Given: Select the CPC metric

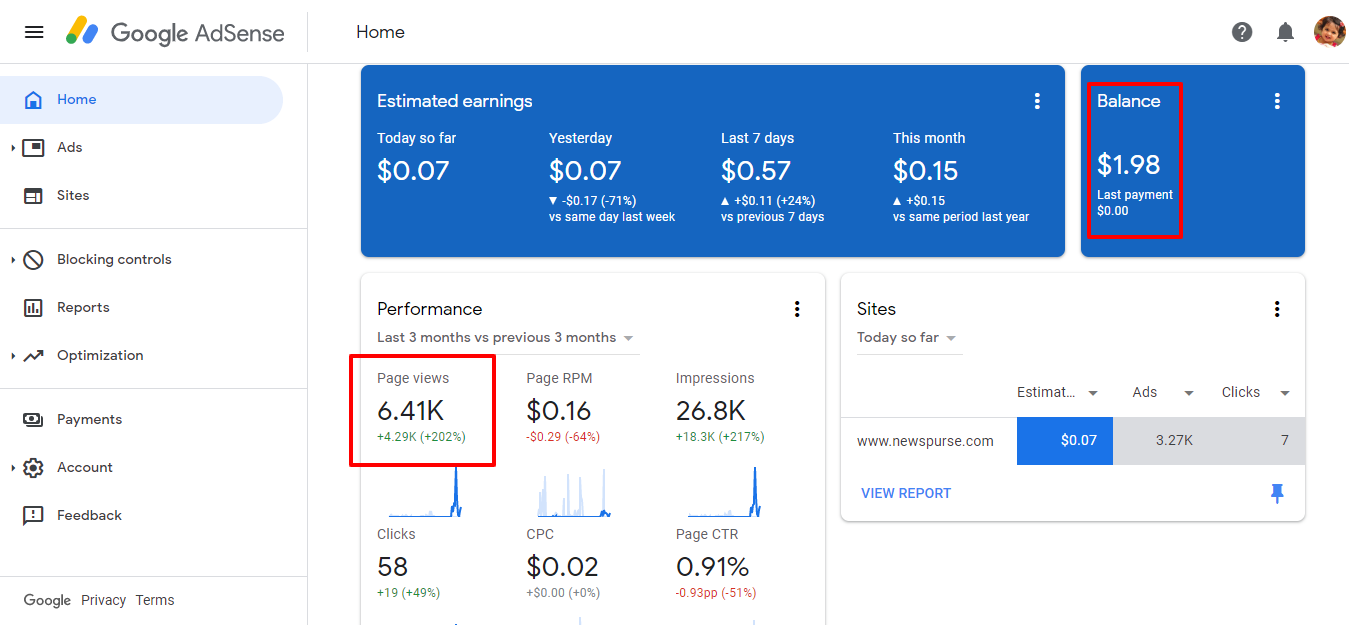Looking at the screenshot, I should 562,566.
